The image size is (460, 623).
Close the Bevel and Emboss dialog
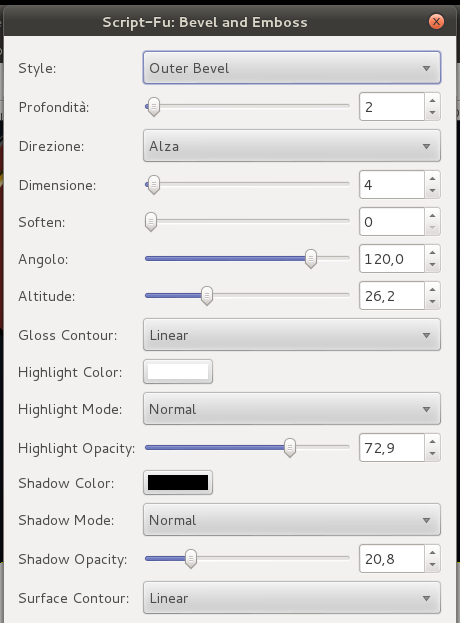436,21
